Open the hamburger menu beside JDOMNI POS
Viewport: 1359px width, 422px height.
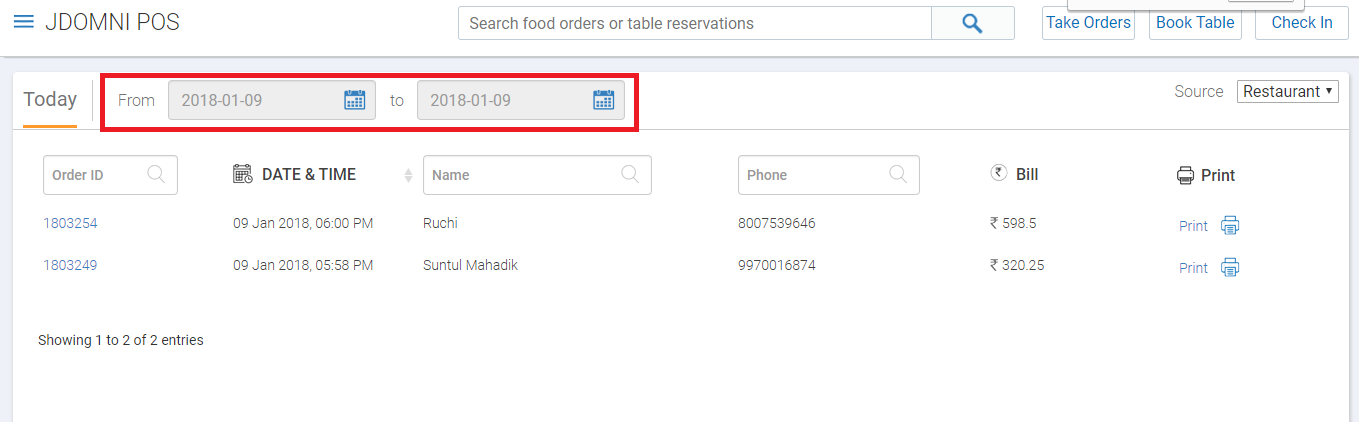click(x=23, y=22)
